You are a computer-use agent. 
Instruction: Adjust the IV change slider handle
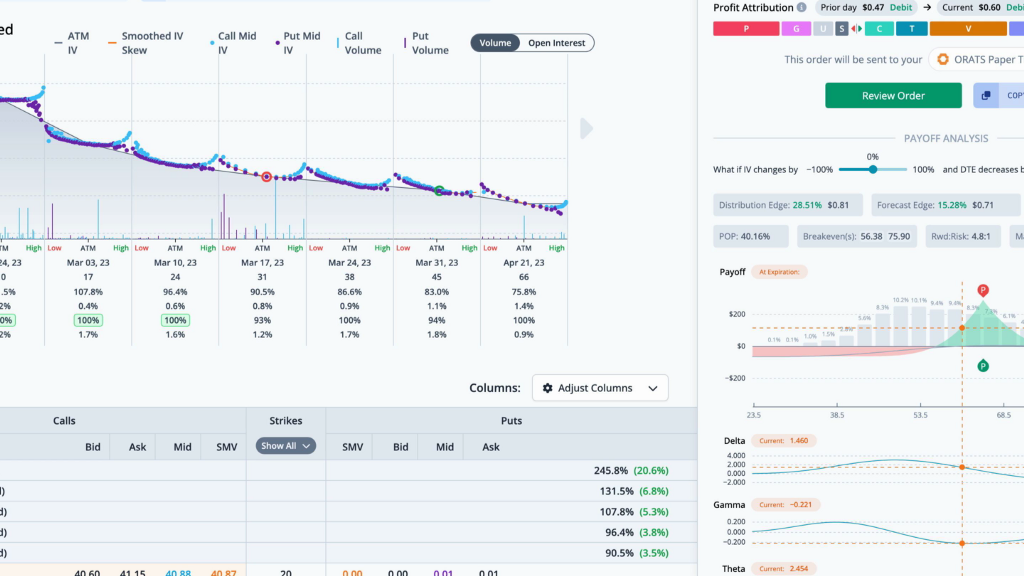[873, 170]
